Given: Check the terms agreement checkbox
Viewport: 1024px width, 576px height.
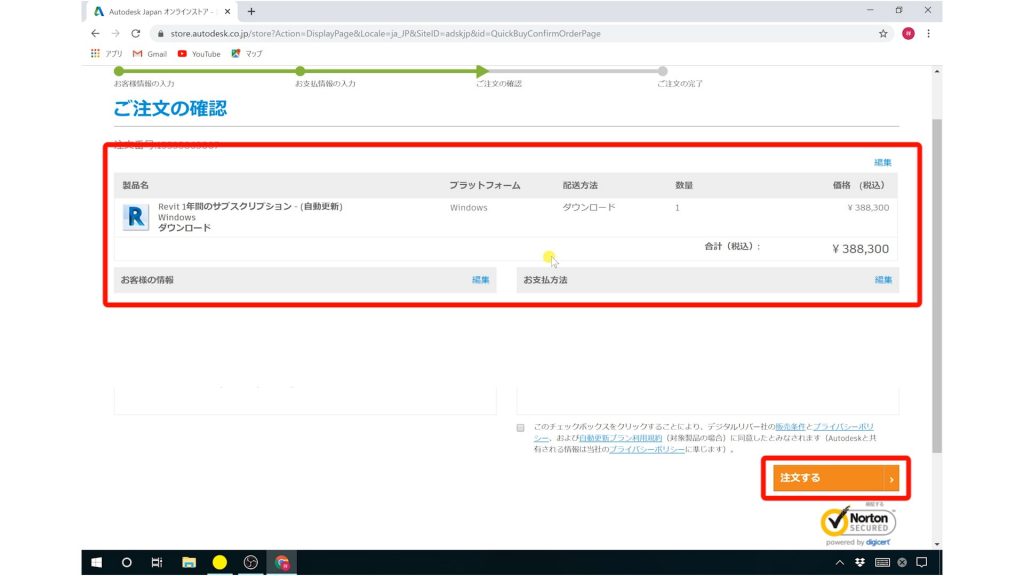Looking at the screenshot, I should pos(520,428).
